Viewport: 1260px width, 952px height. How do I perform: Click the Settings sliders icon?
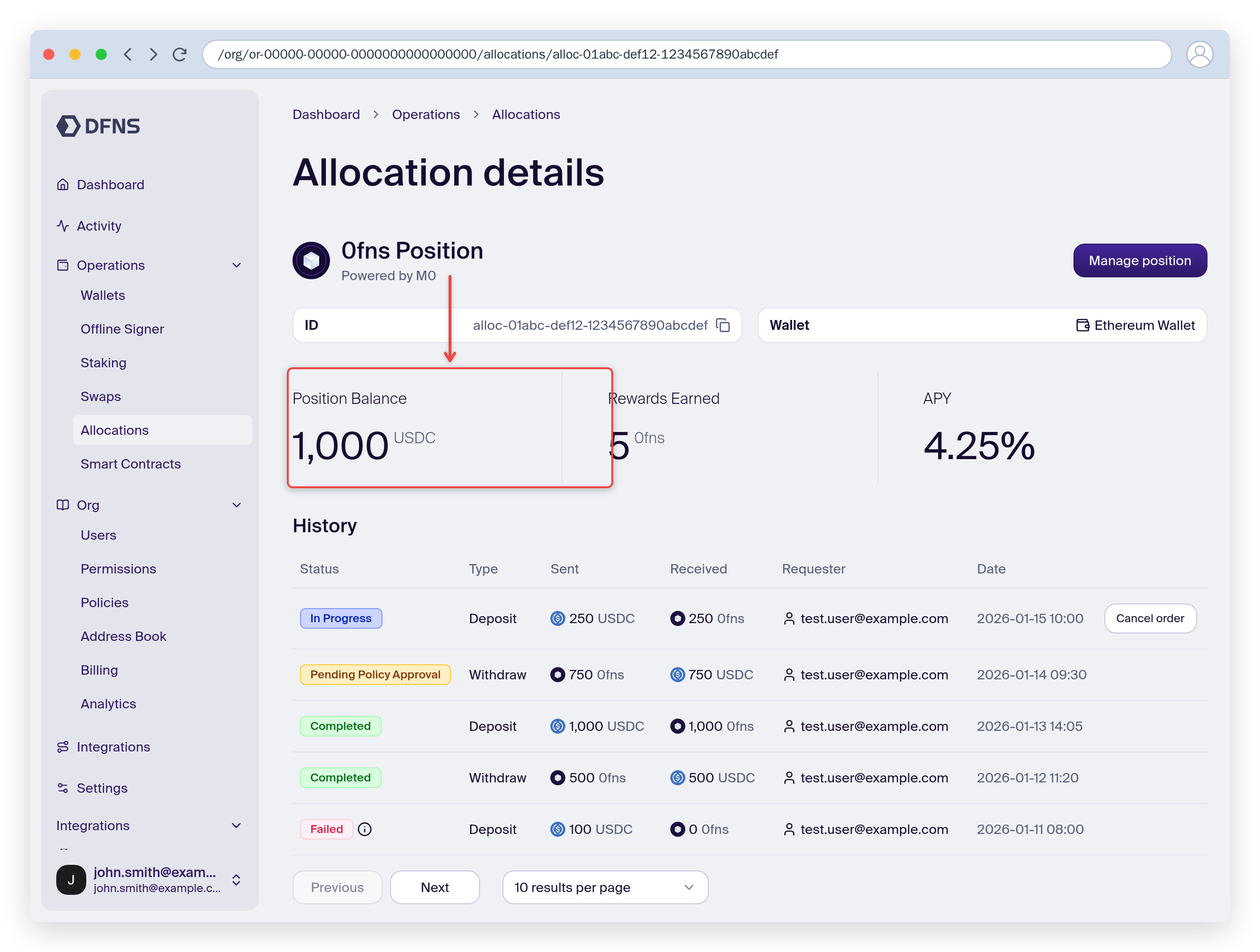coord(63,788)
